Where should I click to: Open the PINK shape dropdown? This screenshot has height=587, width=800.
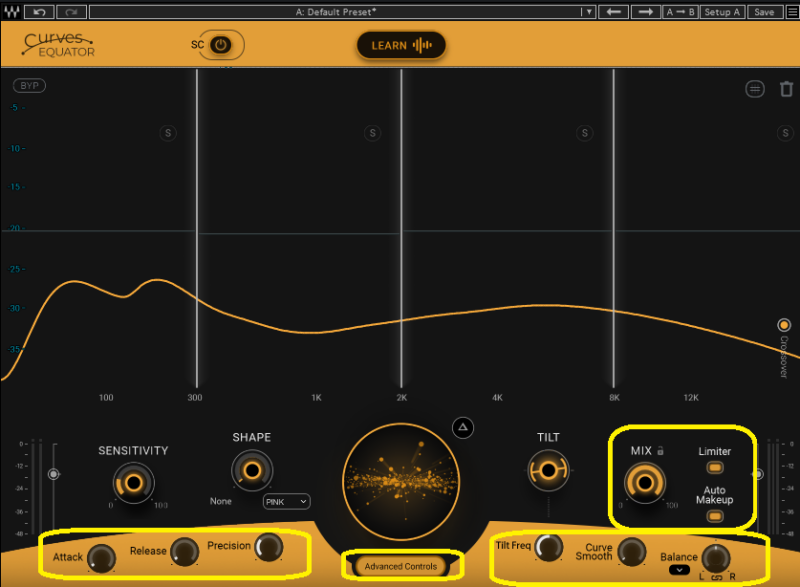point(286,501)
